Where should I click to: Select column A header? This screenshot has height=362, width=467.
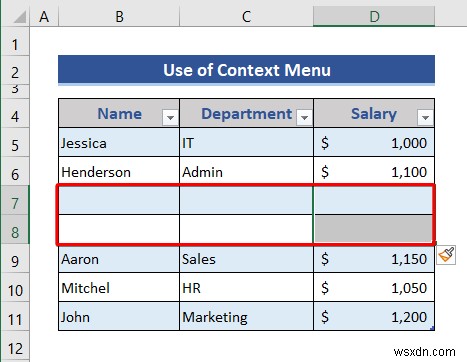(x=44, y=16)
